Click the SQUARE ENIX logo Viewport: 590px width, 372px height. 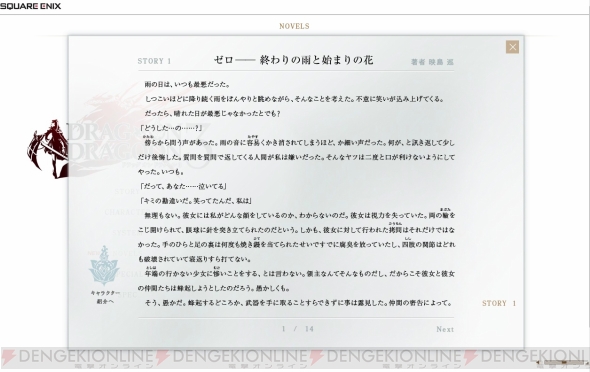pos(30,6)
